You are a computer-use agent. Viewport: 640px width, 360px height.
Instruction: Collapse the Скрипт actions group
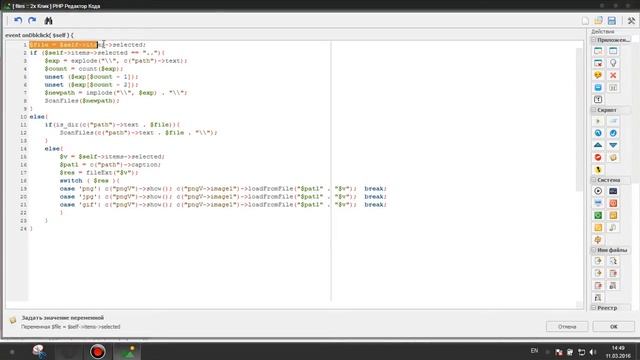(x=594, y=110)
